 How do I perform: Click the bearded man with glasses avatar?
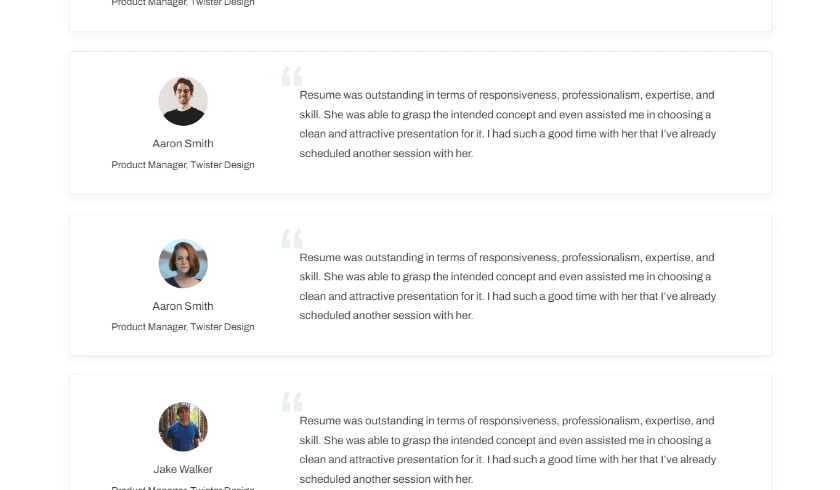pyautogui.click(x=183, y=101)
